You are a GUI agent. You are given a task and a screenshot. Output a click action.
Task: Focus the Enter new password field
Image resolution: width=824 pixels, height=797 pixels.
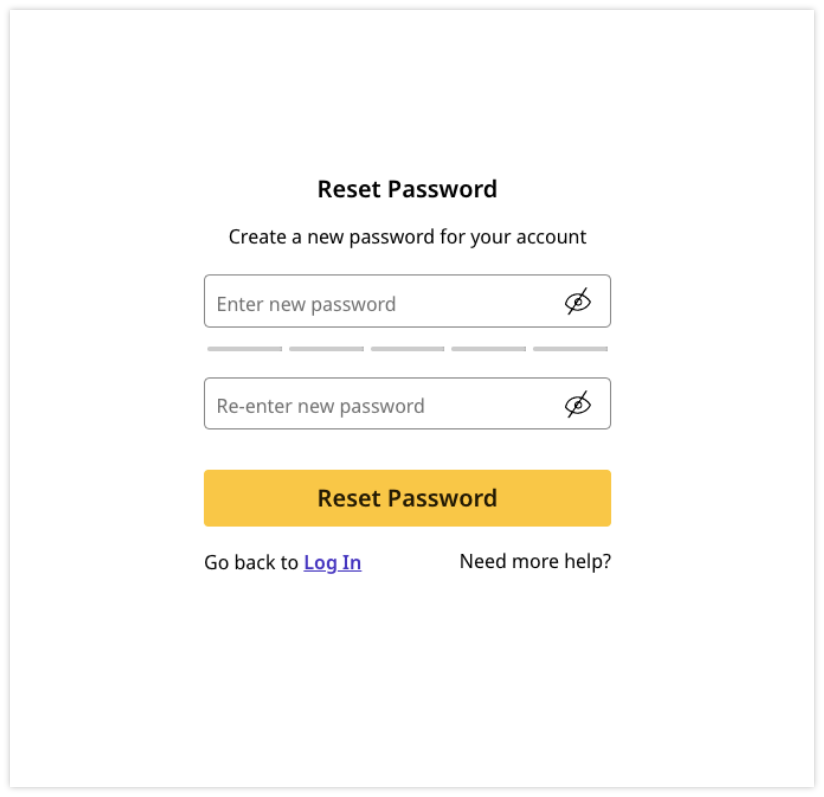coord(407,301)
